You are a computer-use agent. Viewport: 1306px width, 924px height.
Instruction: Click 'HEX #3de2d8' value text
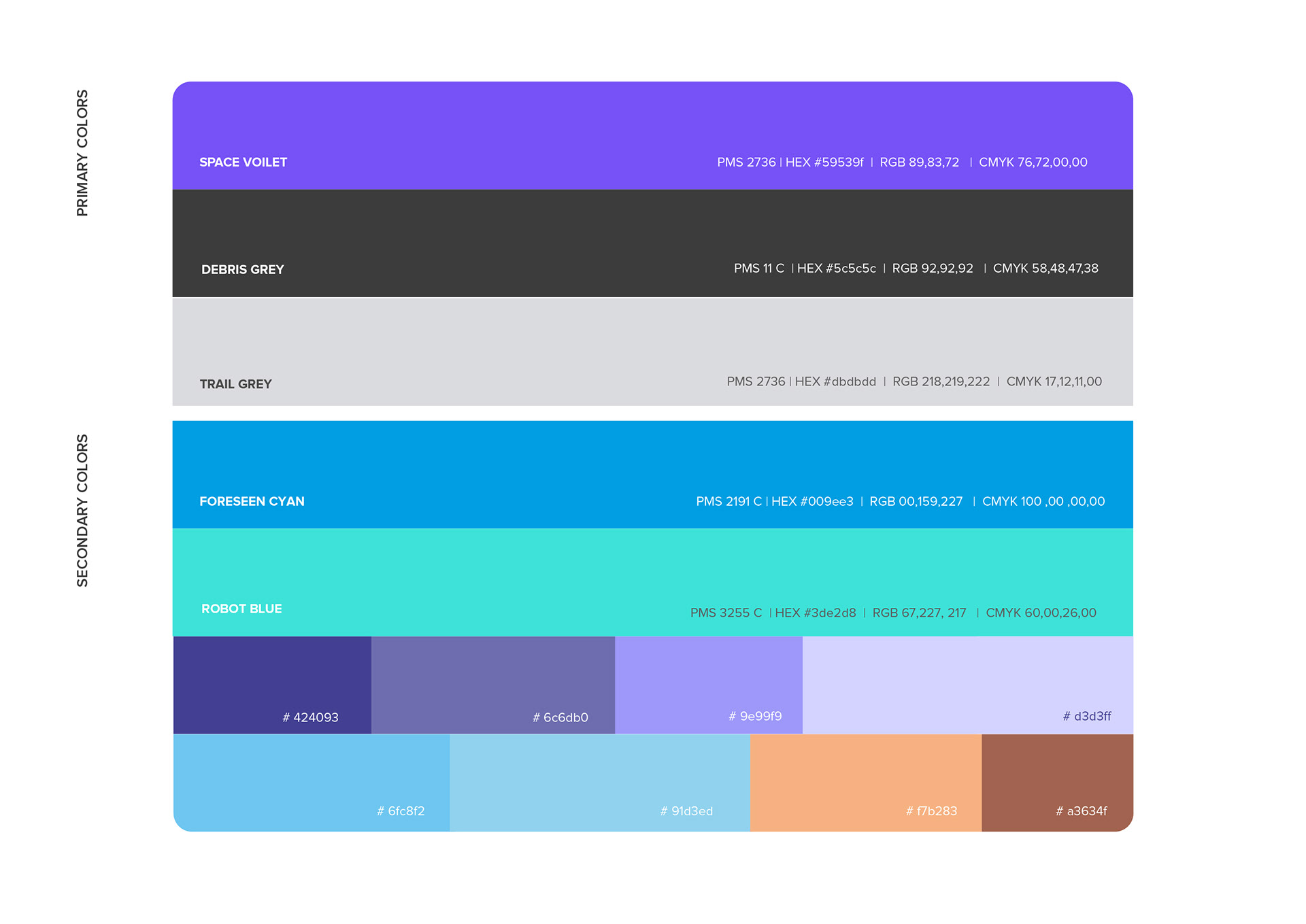click(816, 613)
